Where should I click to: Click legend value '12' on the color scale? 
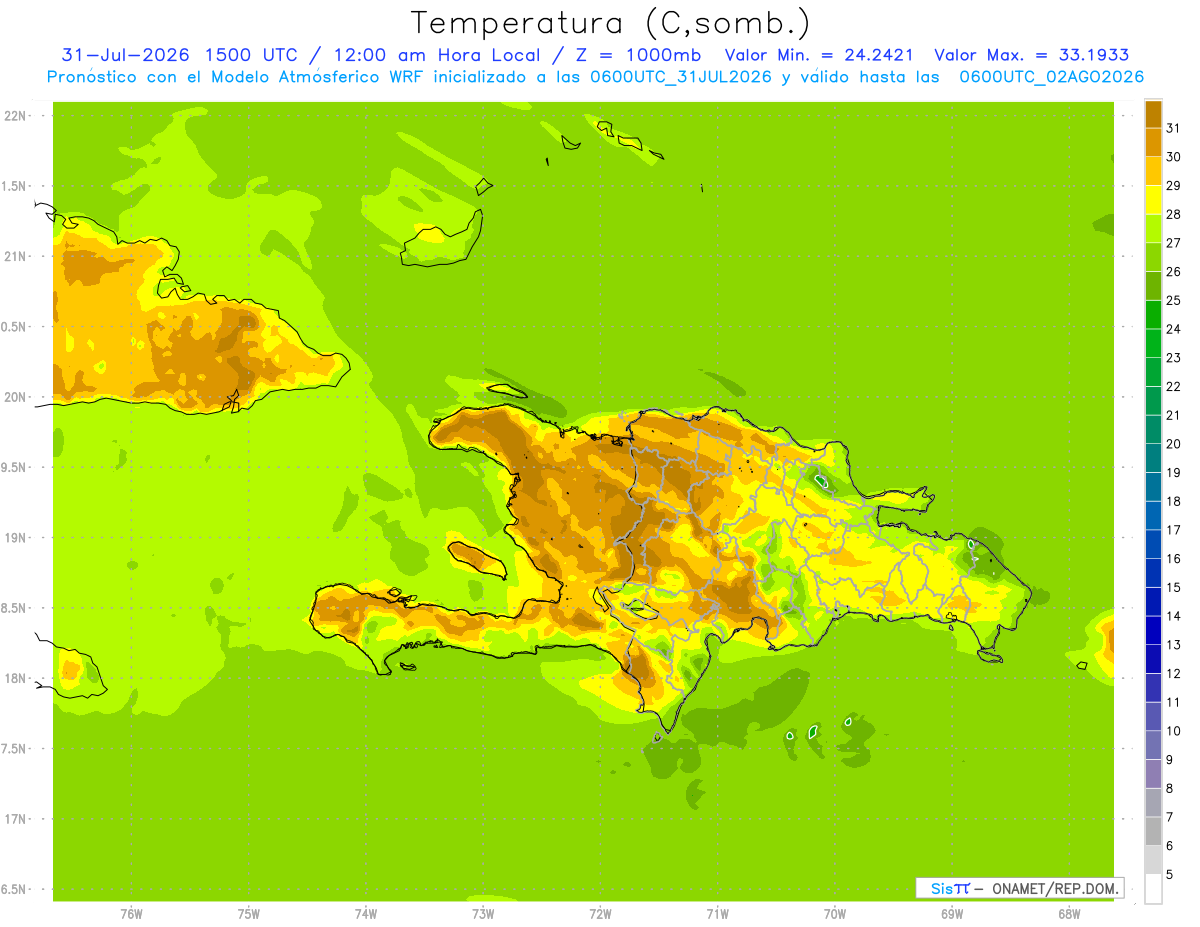point(1173,673)
